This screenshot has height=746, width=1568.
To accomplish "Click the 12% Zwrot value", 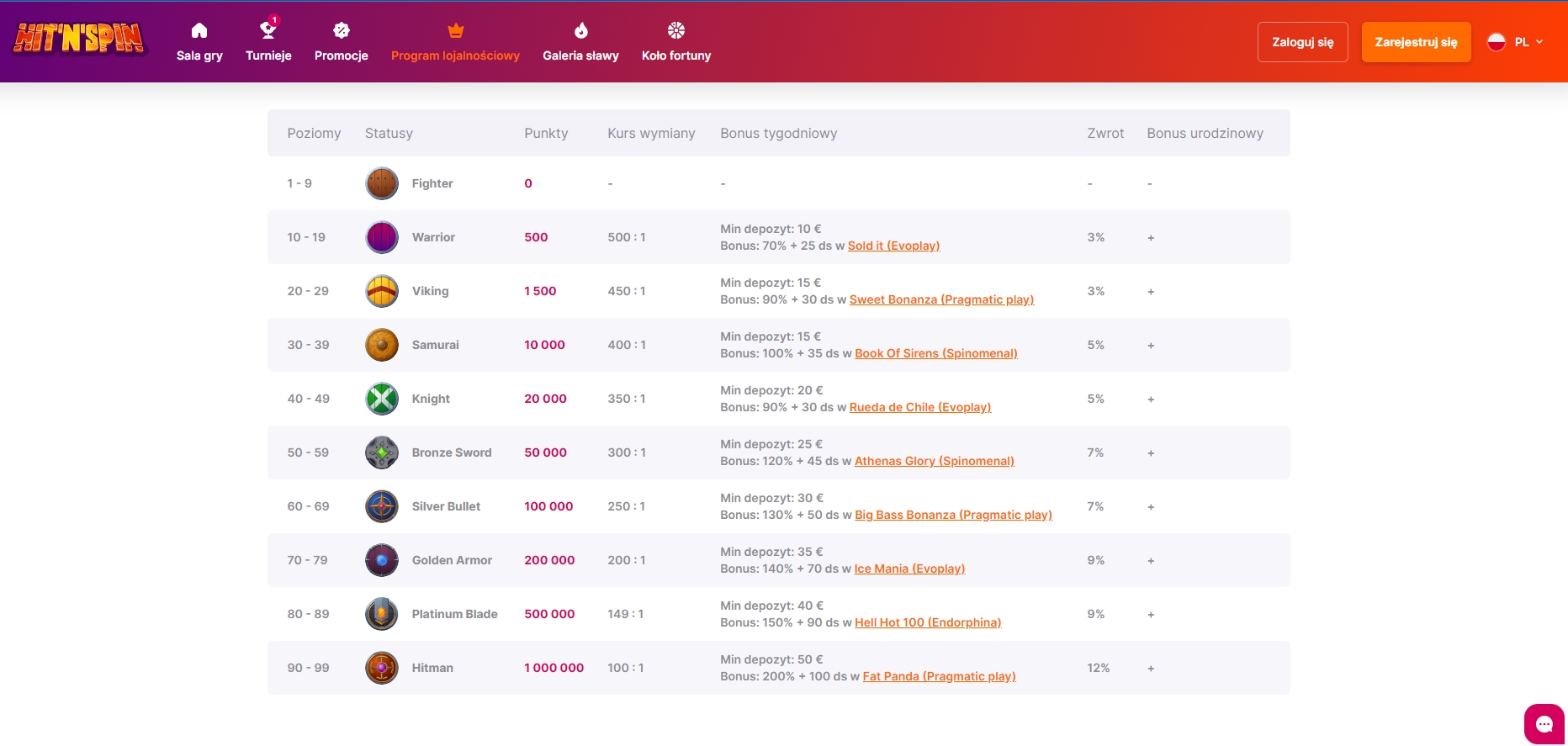I will pyautogui.click(x=1098, y=668).
